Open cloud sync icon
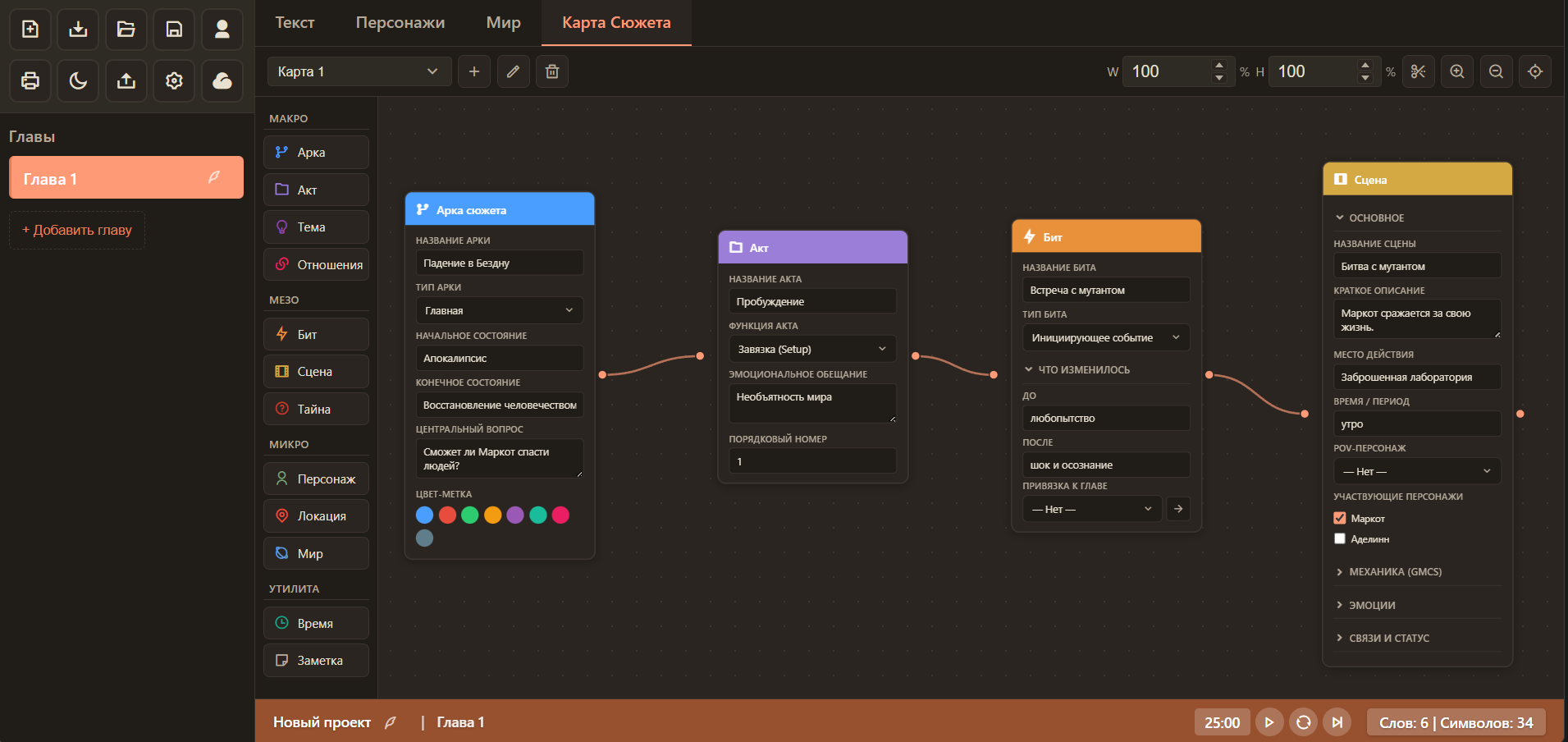Screen dimensions: 1568x742 coord(222,80)
